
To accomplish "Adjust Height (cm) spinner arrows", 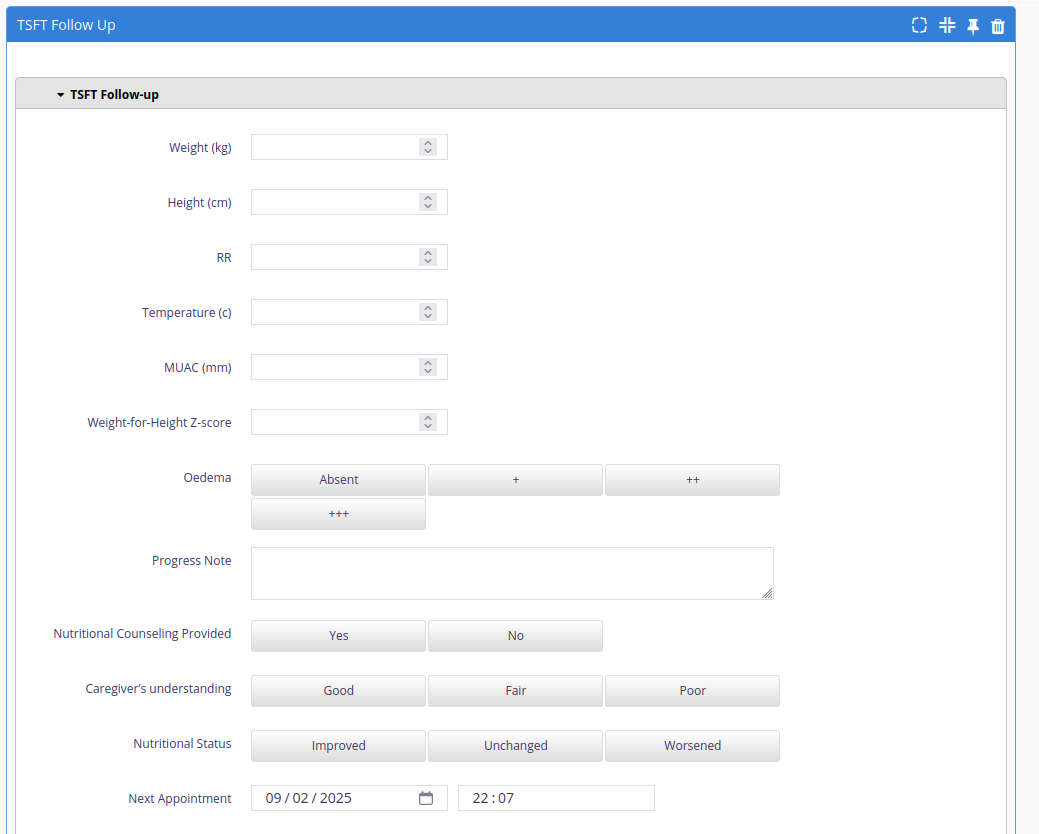I will click(x=428, y=202).
